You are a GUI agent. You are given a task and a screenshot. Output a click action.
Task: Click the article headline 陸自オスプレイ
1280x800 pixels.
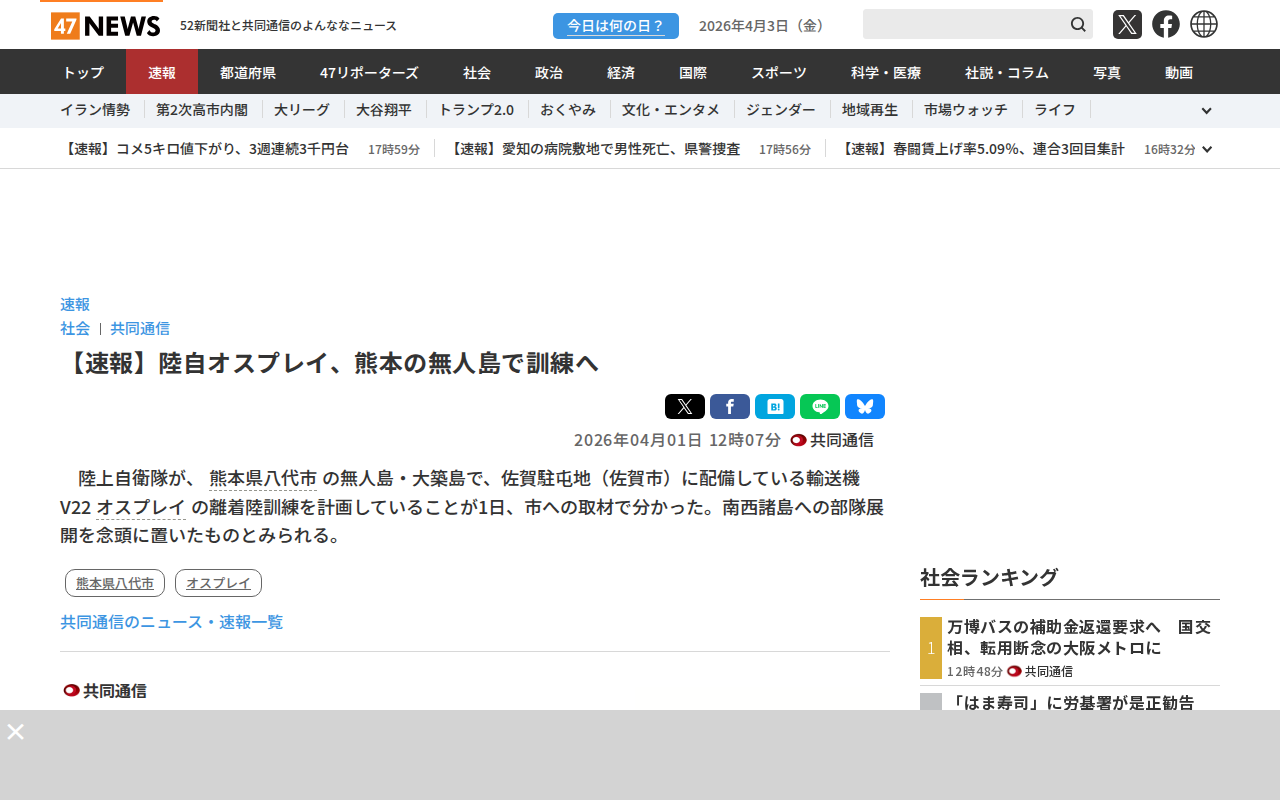[x=330, y=362]
